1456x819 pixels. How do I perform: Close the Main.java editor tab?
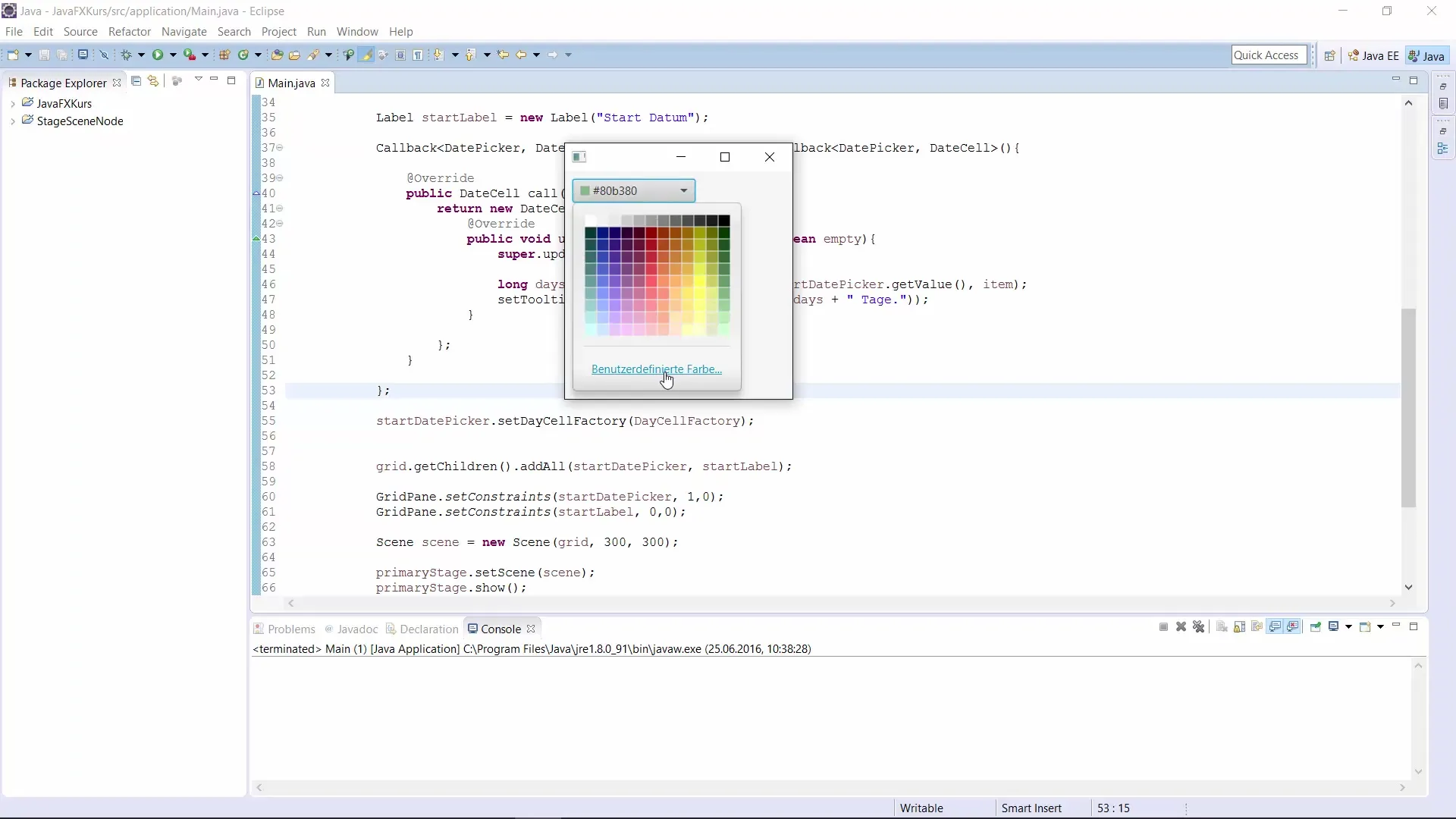[325, 83]
